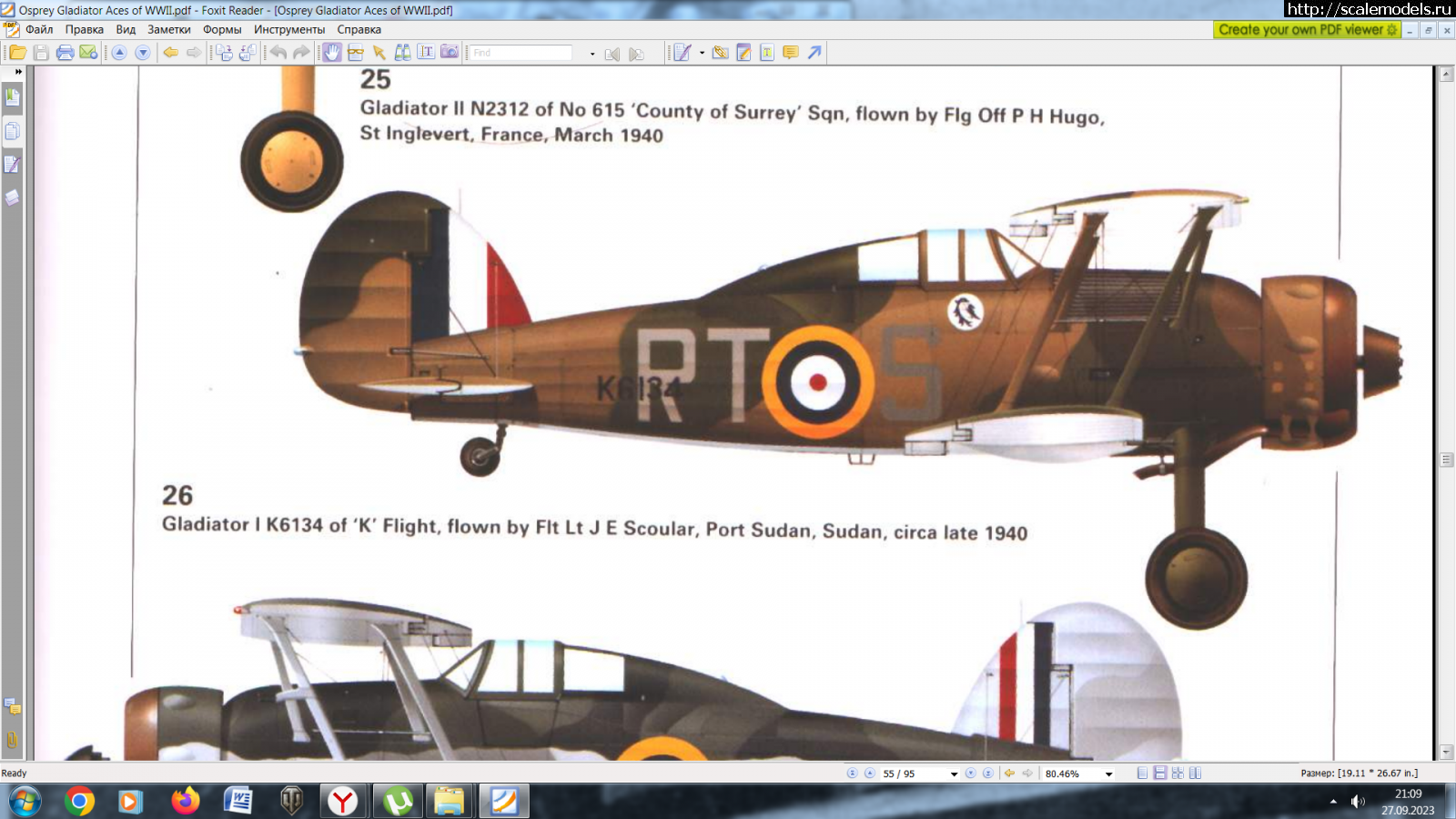The width and height of the screenshot is (1456, 819).
Task: Select the pencil note annotation tool
Action: (x=743, y=53)
